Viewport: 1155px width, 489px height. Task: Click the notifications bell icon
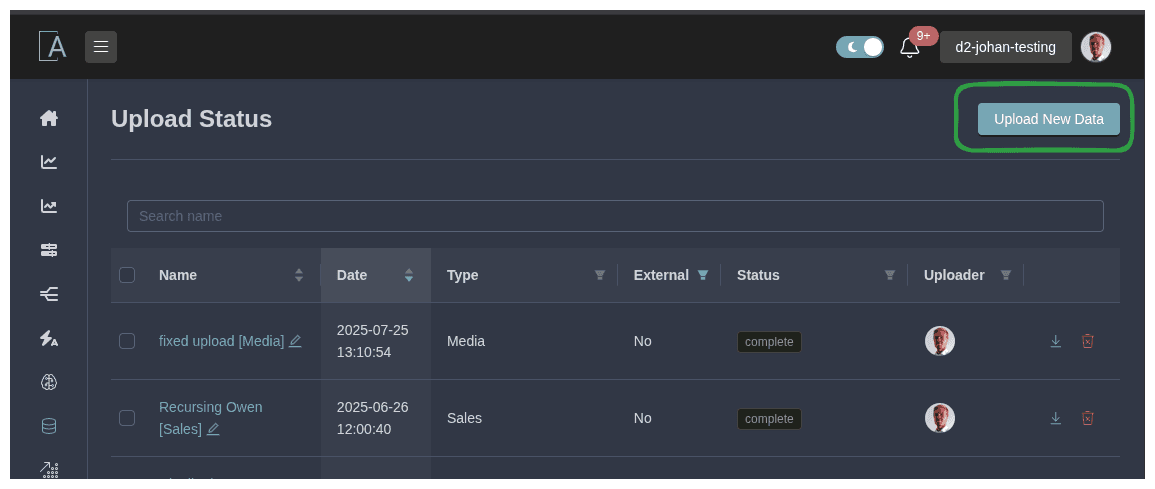pos(909,47)
